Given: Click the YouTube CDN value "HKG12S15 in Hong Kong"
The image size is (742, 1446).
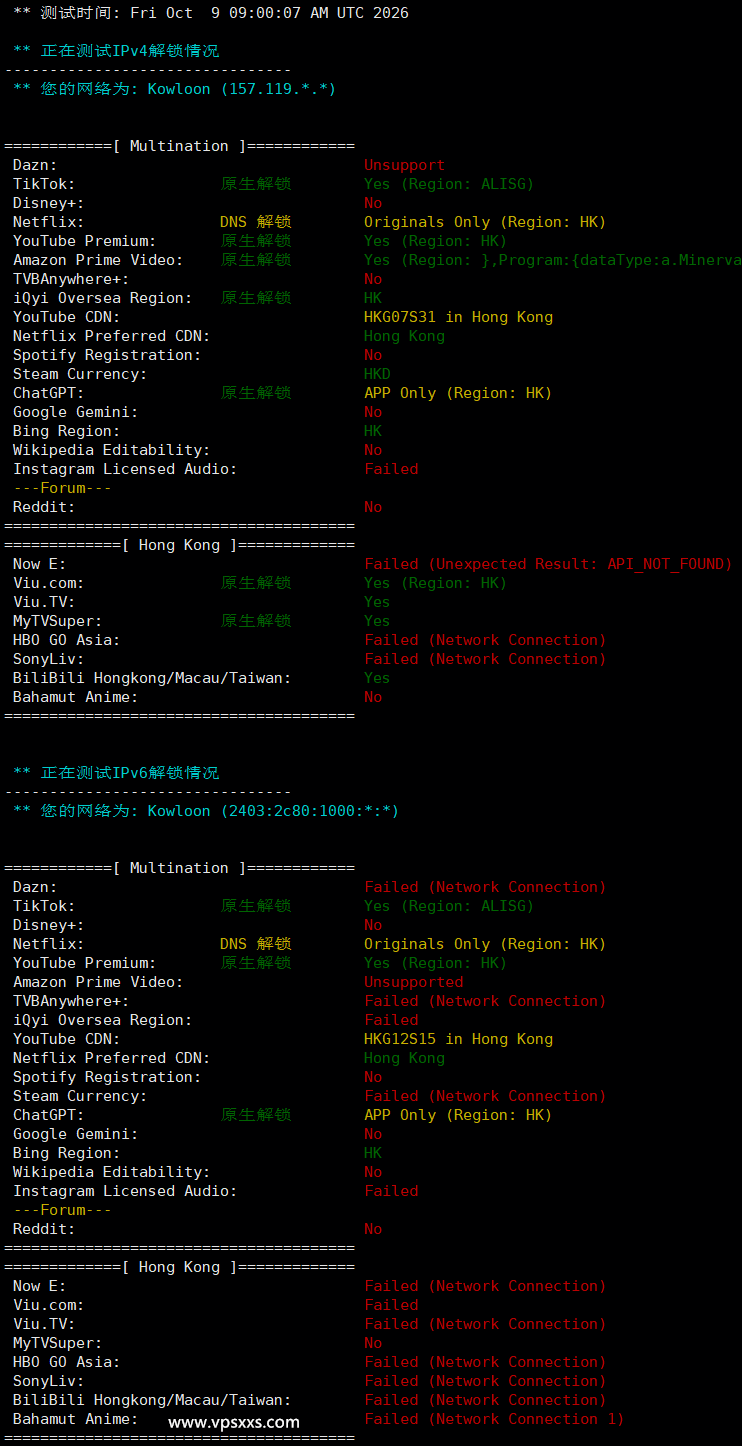Looking at the screenshot, I should coord(458,1039).
